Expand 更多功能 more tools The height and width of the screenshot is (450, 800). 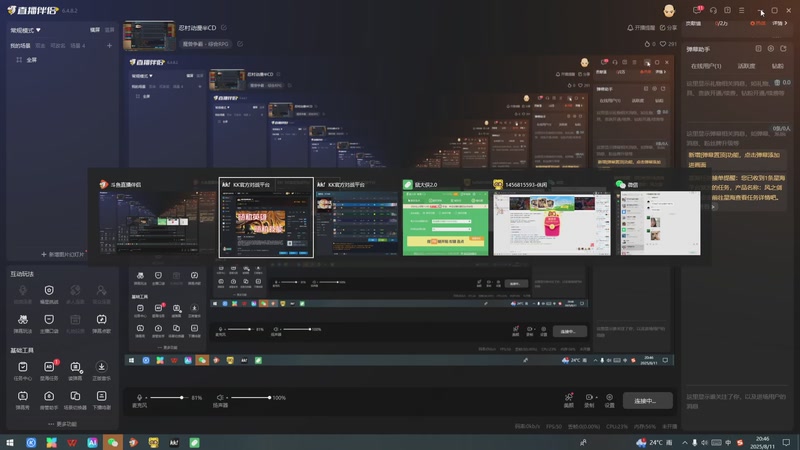(62, 424)
